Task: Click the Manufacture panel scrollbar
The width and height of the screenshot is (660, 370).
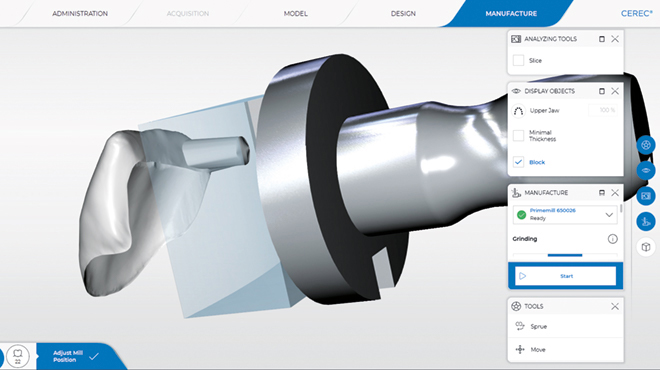Action: [x=621, y=209]
